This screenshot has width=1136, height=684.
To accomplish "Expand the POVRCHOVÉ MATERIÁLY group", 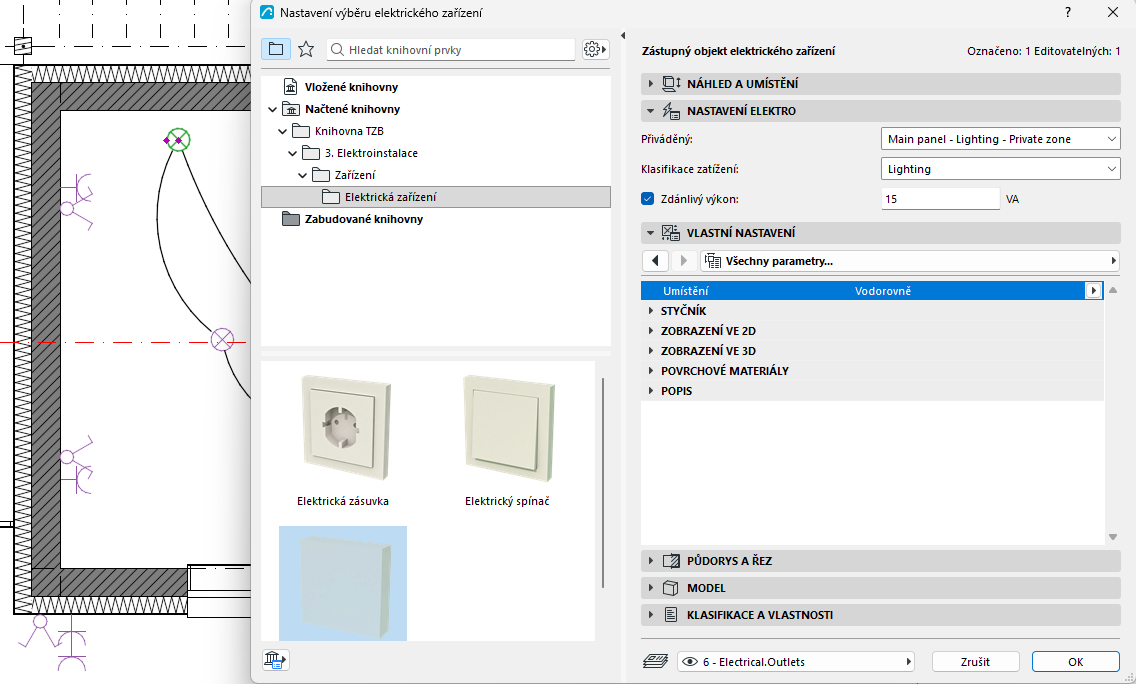I will (650, 371).
